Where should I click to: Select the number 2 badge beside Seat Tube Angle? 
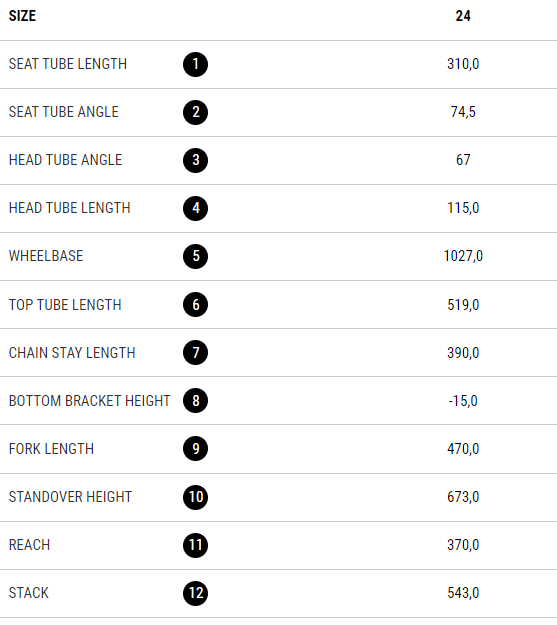click(195, 112)
